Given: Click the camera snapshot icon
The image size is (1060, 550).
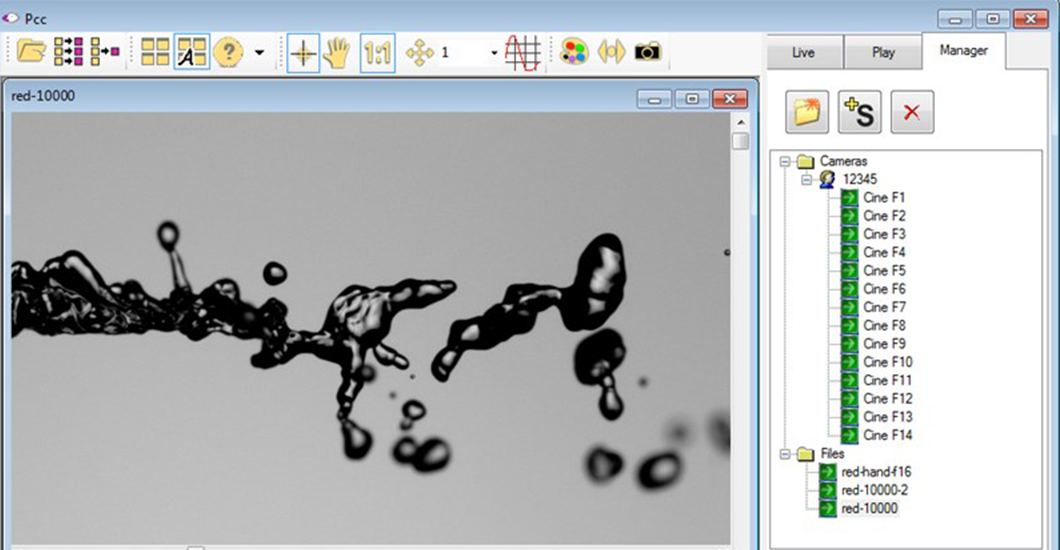Looking at the screenshot, I should click(x=648, y=51).
